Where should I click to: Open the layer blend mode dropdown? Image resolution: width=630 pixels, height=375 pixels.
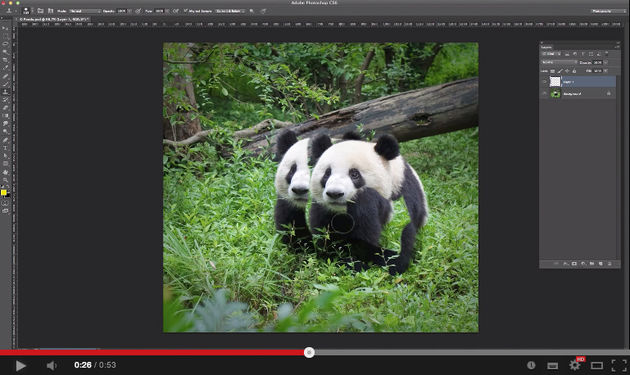pyautogui.click(x=559, y=62)
